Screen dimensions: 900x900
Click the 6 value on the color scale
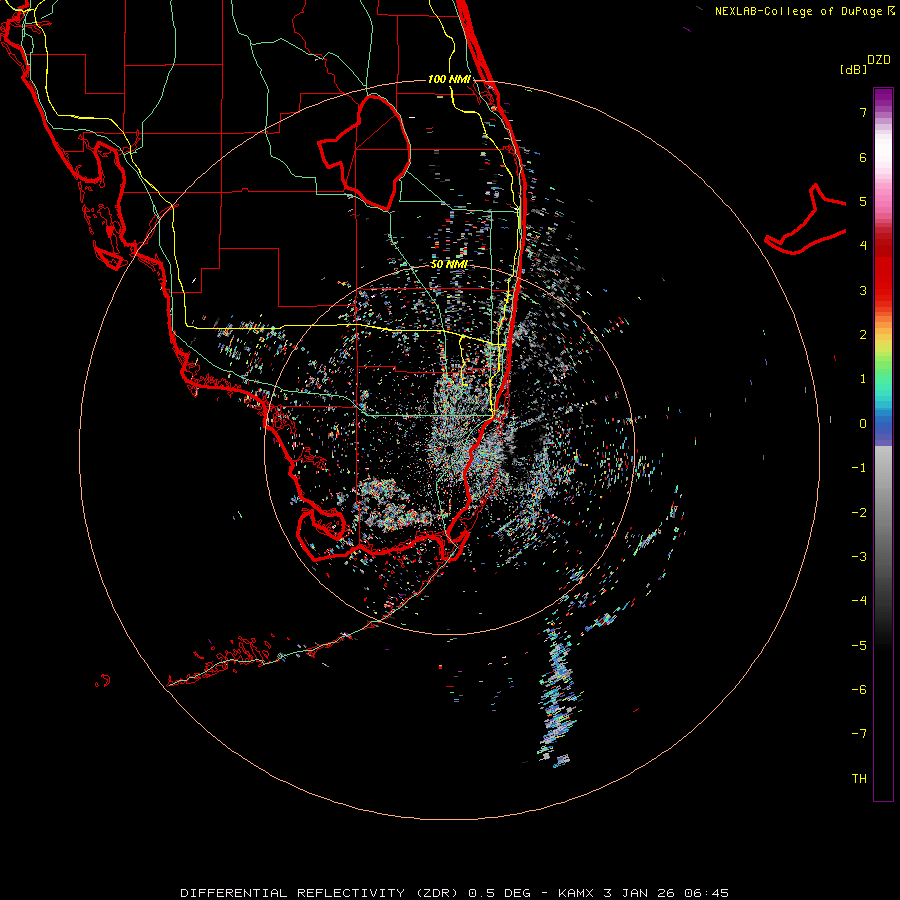pyautogui.click(x=863, y=157)
